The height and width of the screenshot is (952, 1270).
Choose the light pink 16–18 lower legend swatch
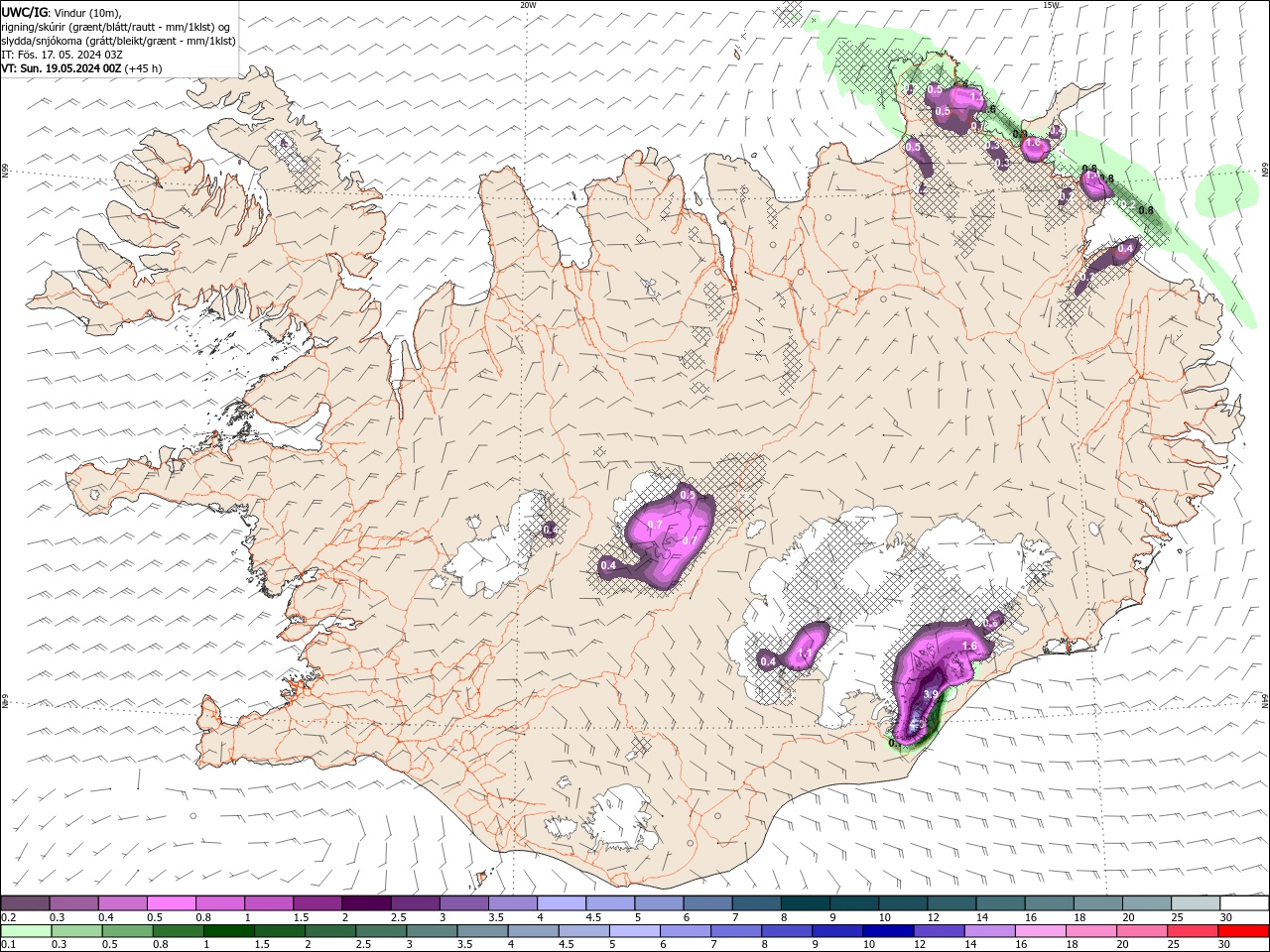pyautogui.click(x=1039, y=931)
